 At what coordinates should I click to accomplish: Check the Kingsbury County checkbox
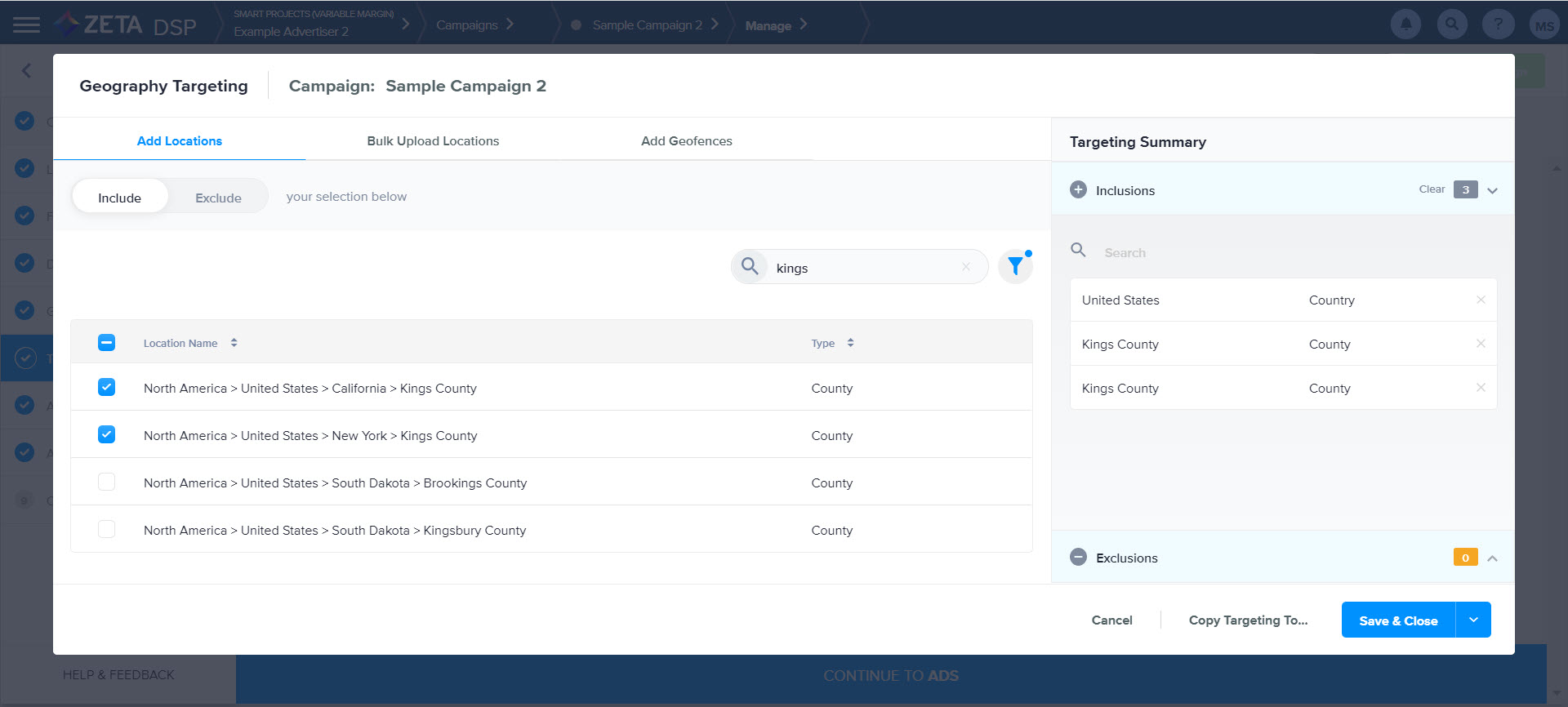tap(106, 529)
